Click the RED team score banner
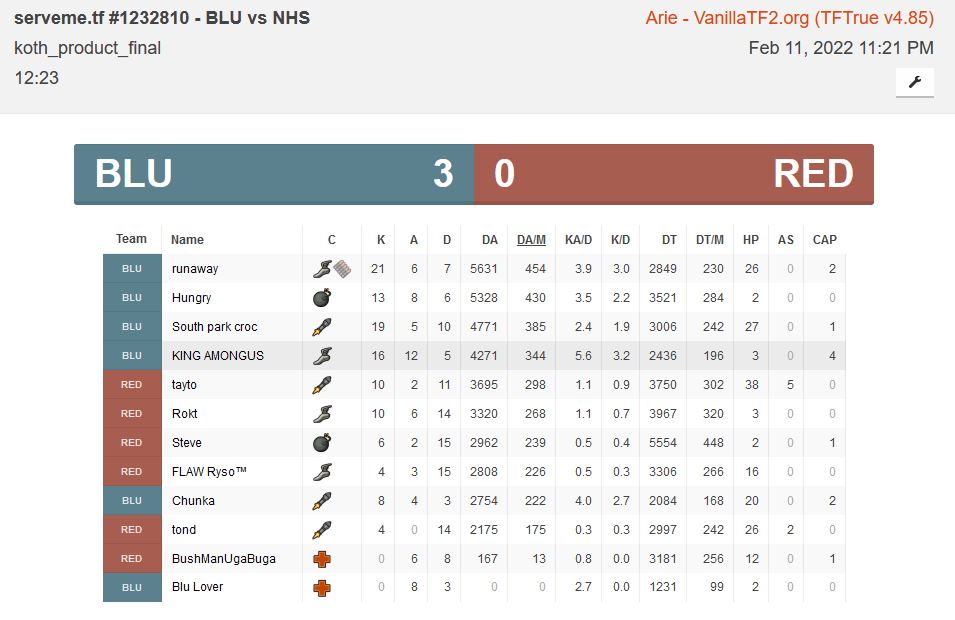This screenshot has height=620, width=955. (674, 174)
